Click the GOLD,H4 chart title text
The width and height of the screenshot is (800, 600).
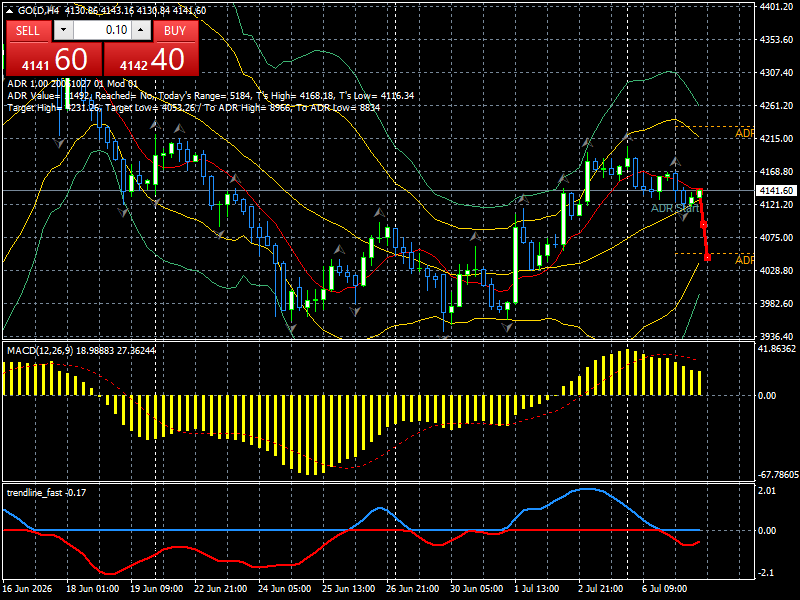[x=38, y=10]
